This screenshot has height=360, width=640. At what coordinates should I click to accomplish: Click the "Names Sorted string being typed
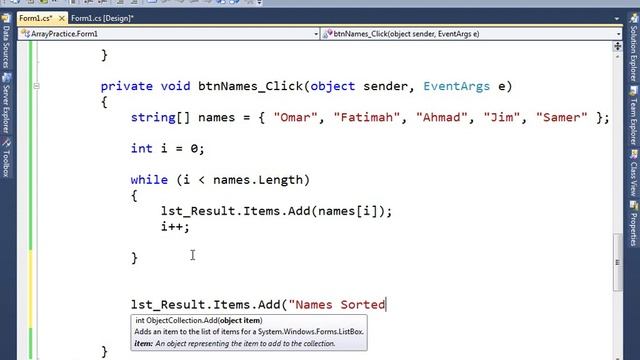point(337,305)
